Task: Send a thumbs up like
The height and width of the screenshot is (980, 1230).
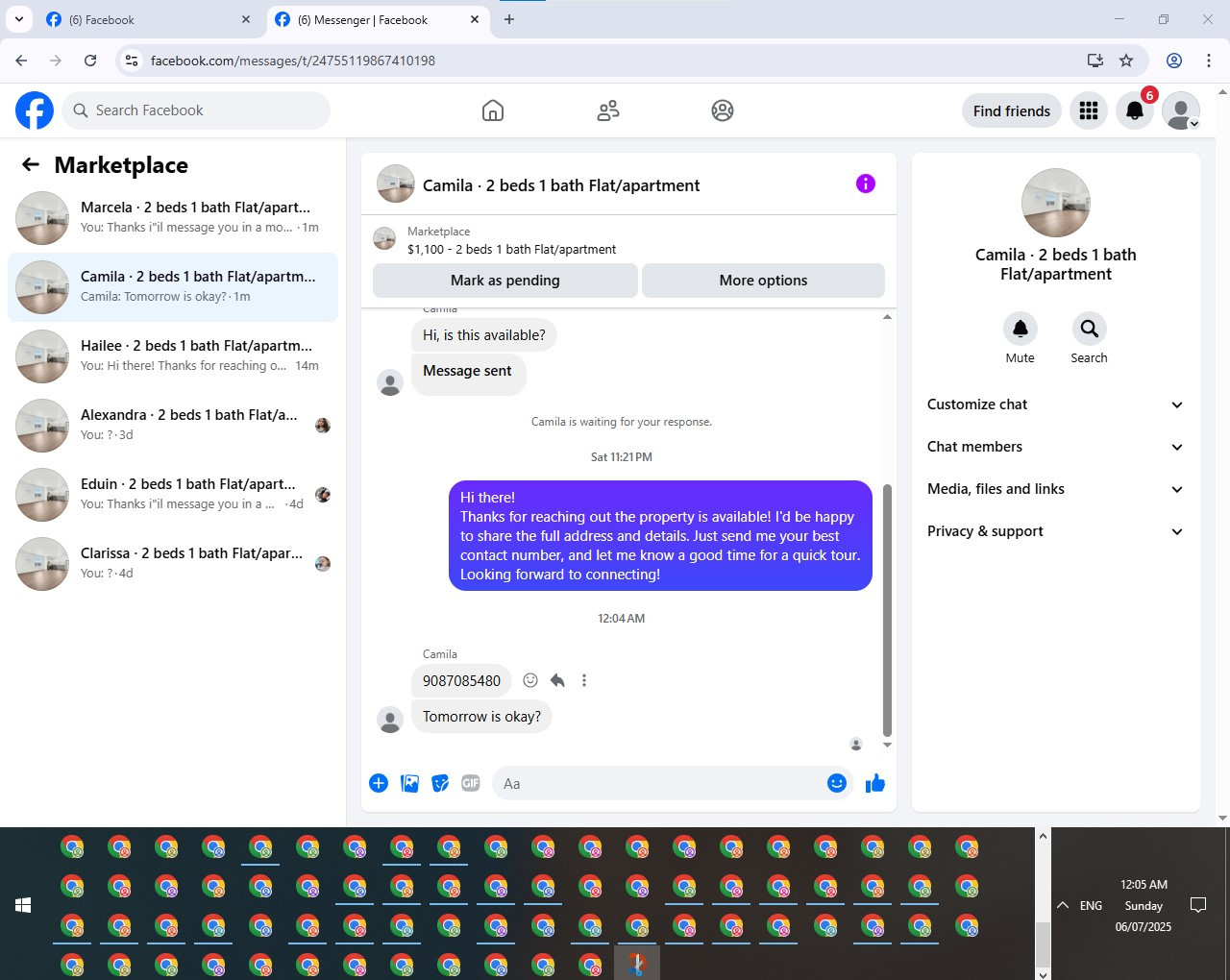Action: (875, 783)
